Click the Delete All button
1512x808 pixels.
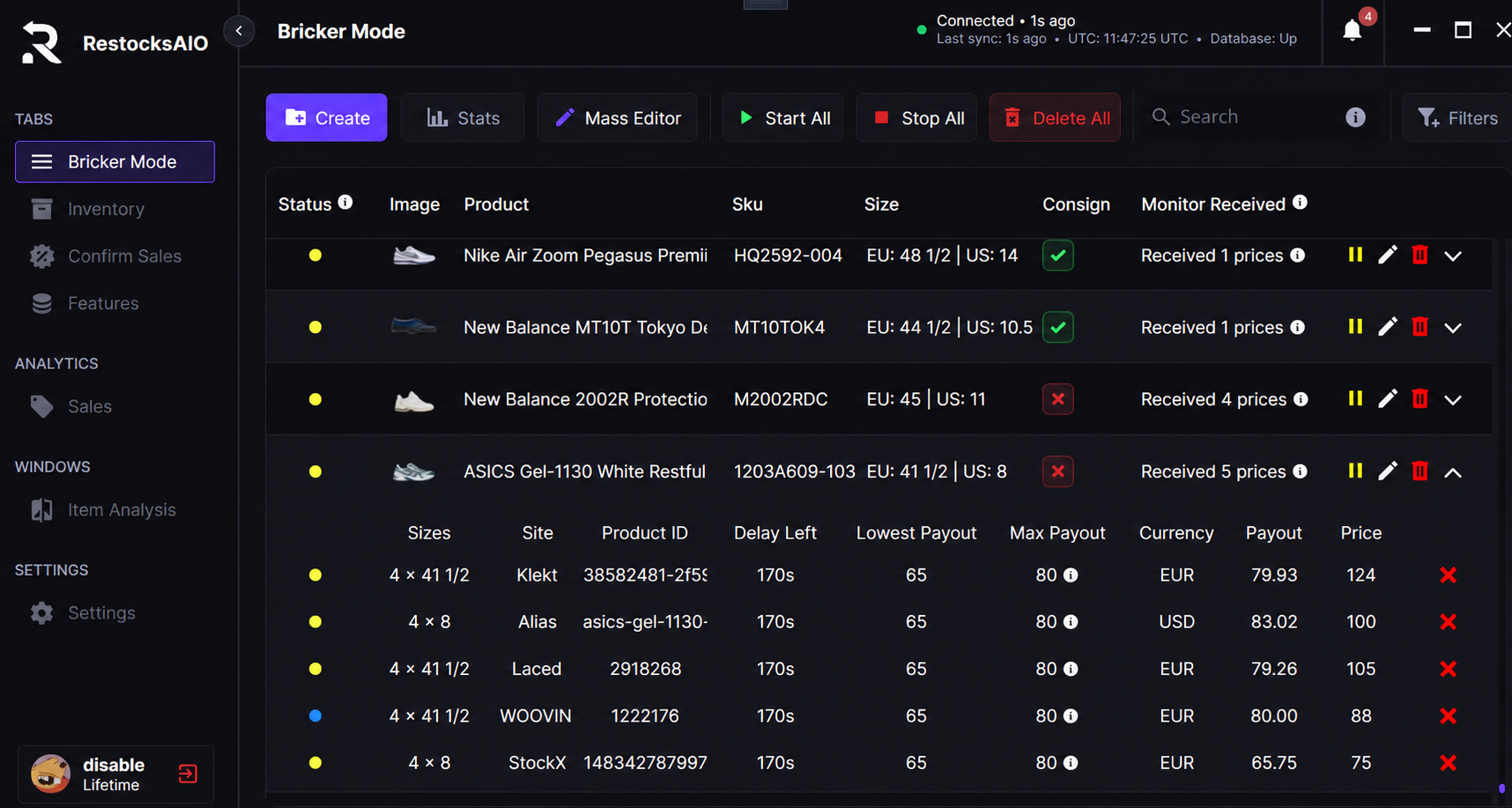coord(1055,117)
